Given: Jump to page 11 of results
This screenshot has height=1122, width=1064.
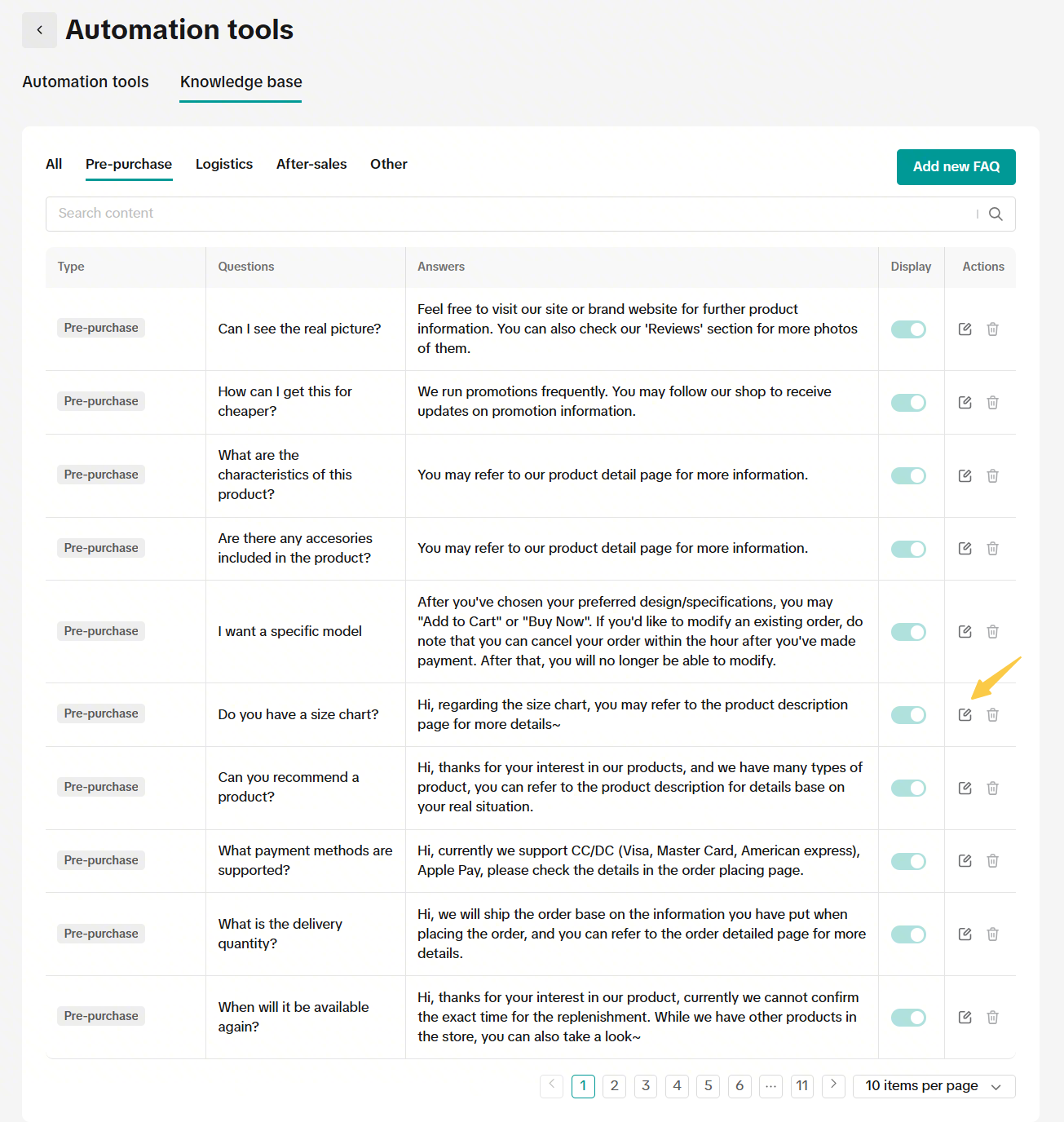Looking at the screenshot, I should (x=802, y=1086).
